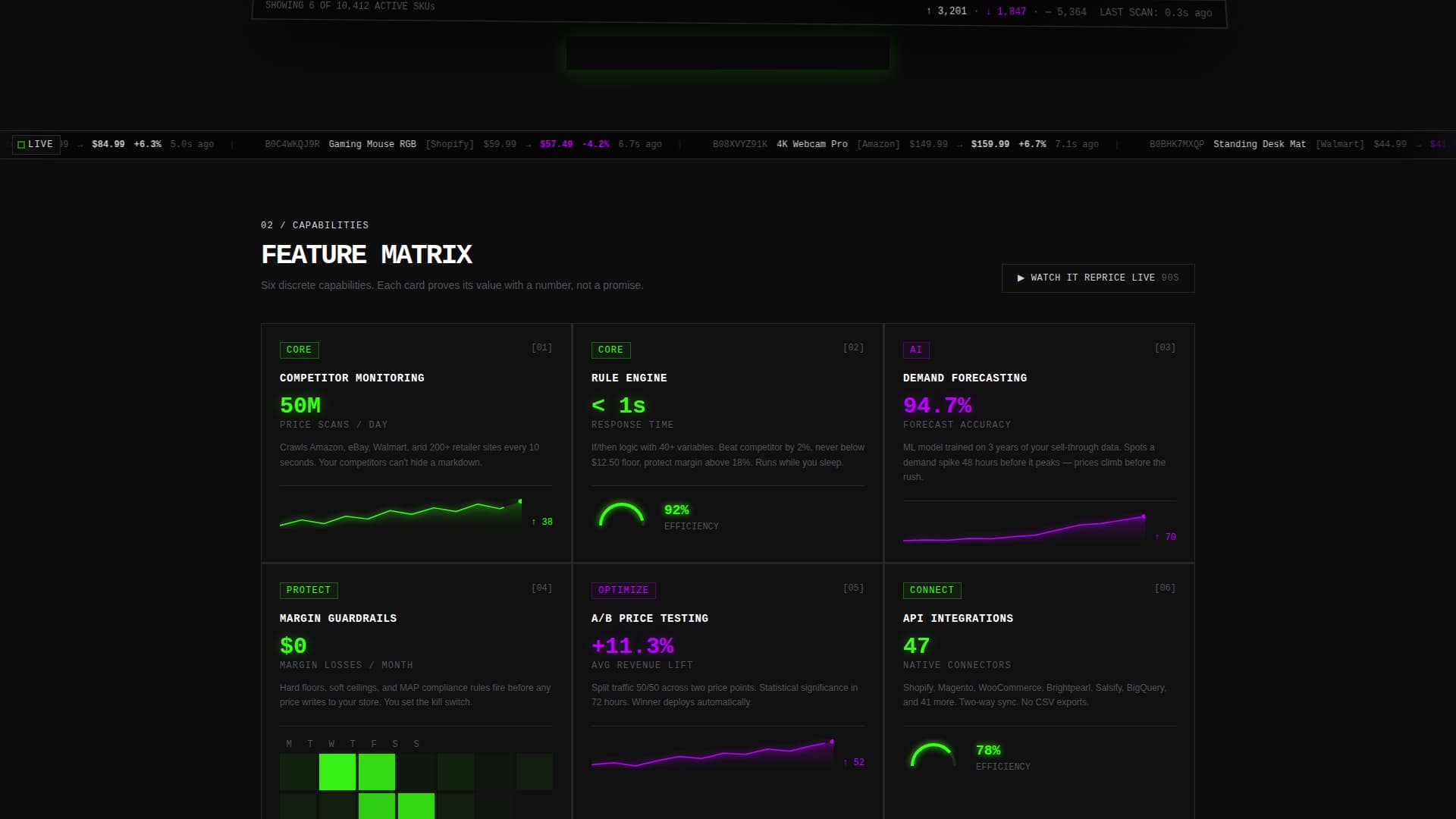The image size is (1456, 819).
Task: Toggle the LIVE square checkbox in the ticker bar
Action: (x=20, y=143)
